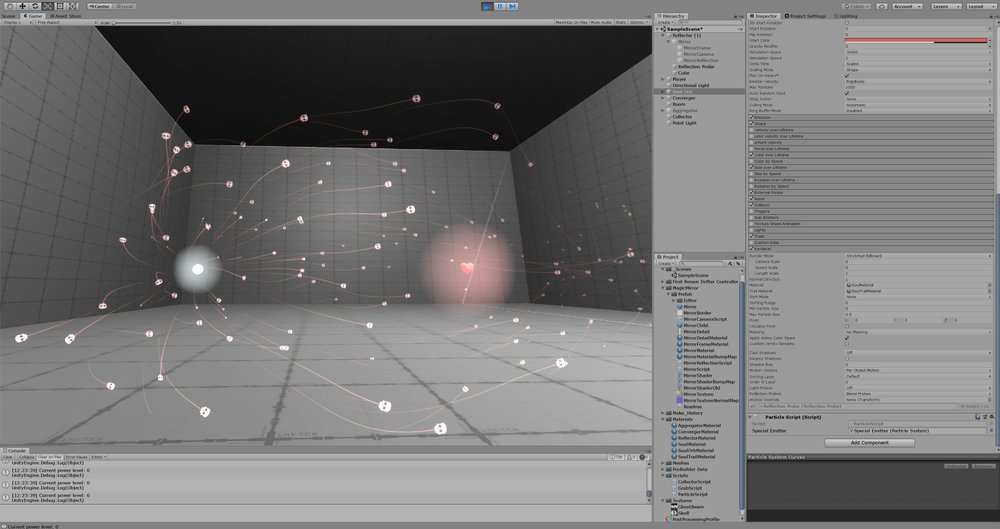Open the Asset Store tab
Screen dimensions: 1000x529
[x=68, y=16]
